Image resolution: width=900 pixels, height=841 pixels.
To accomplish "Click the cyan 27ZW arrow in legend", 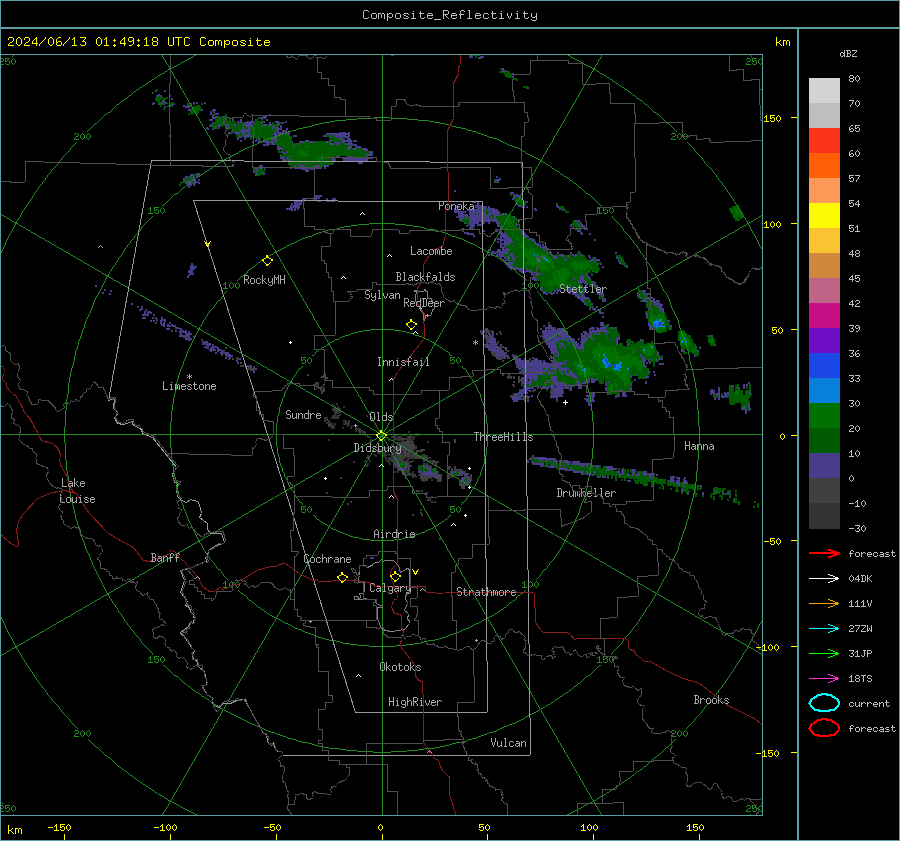I will pos(824,629).
